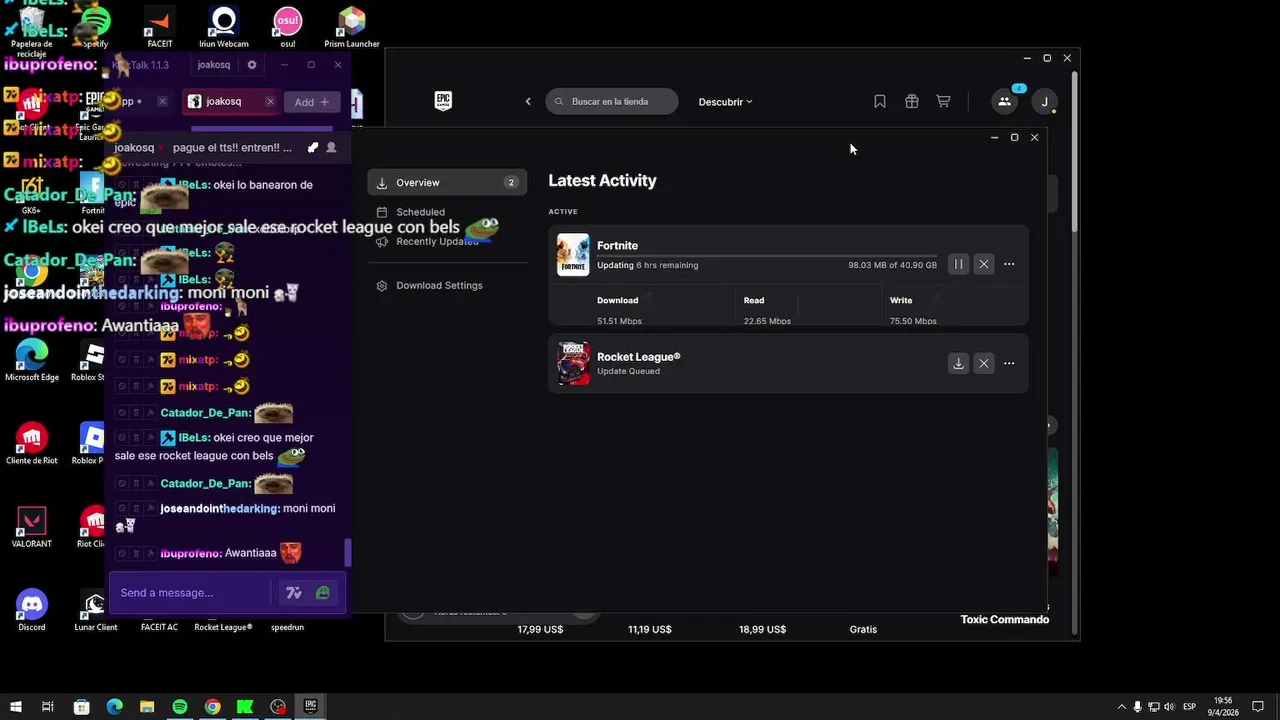Open the Discord desktop shortcut
Image resolution: width=1280 pixels, height=720 pixels.
pos(32,610)
